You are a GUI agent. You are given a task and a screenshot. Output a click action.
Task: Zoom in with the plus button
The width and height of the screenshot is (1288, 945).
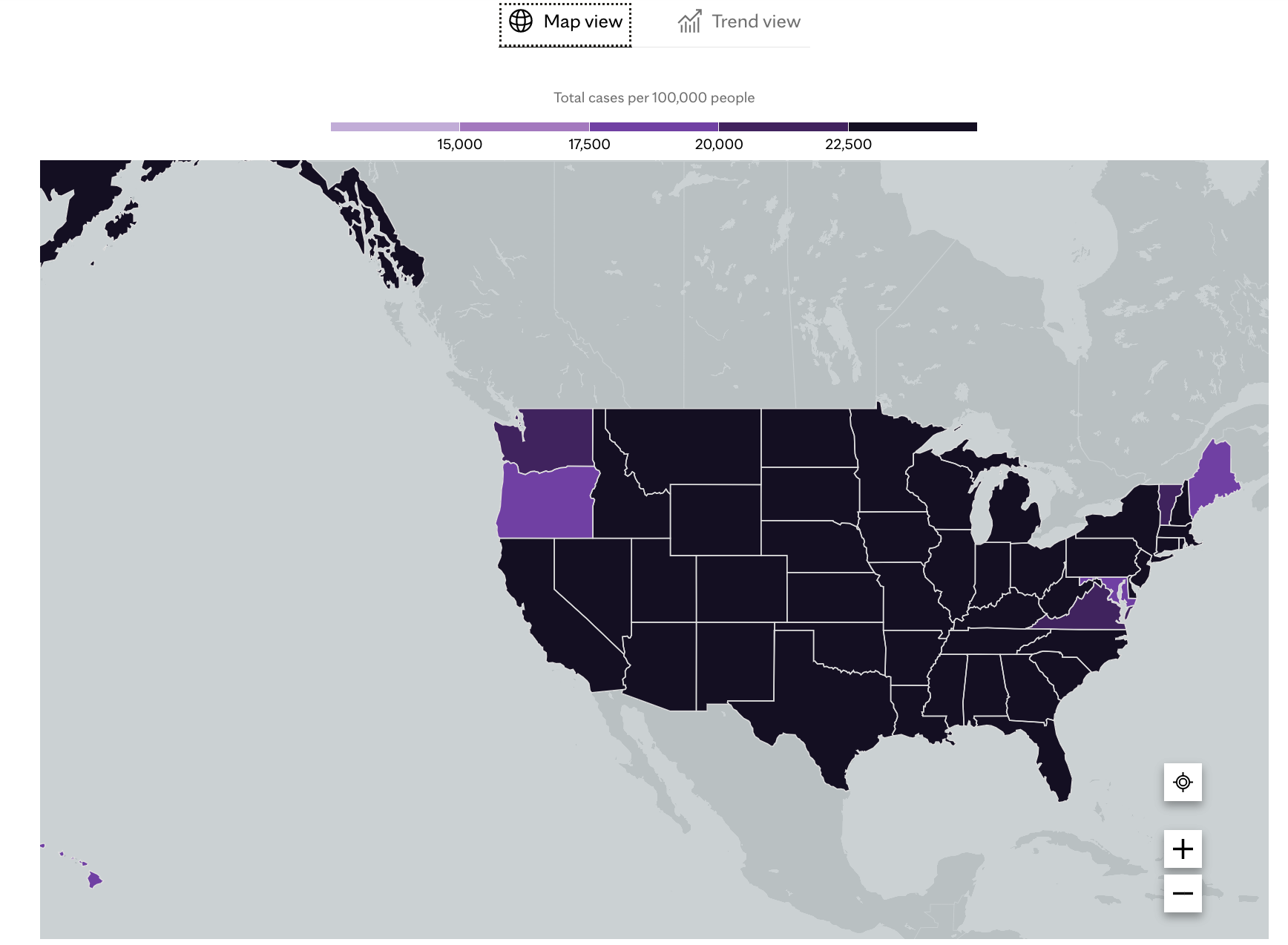1183,849
